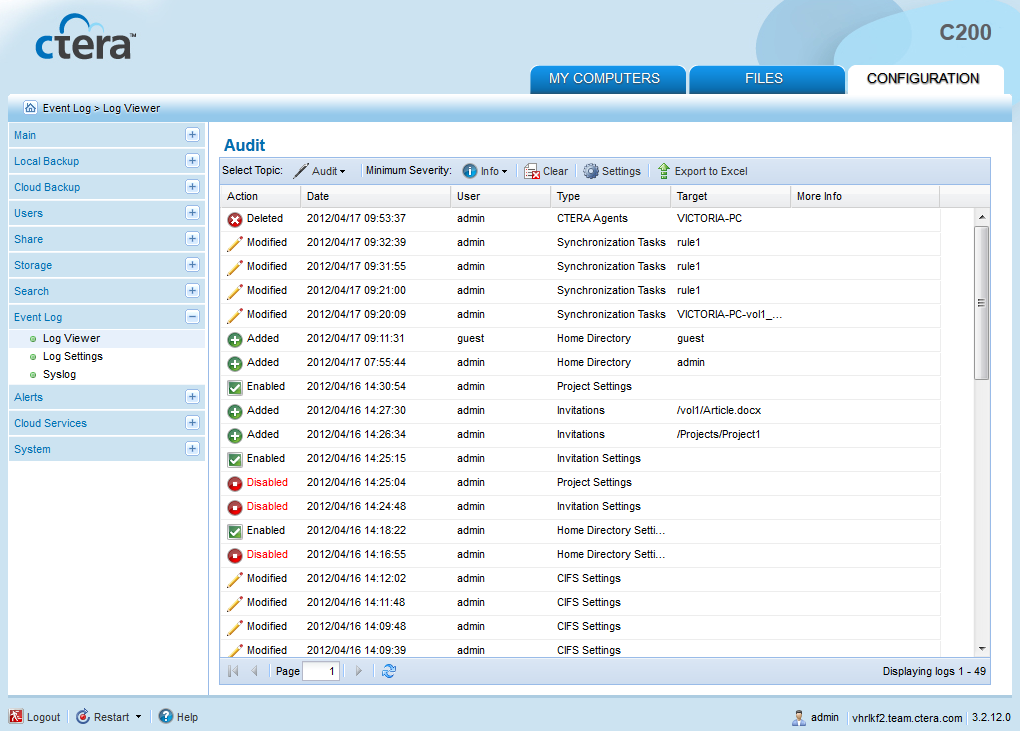Click the Deleted icon for VICTORIA-PC row
This screenshot has width=1020, height=731.
[x=235, y=219]
